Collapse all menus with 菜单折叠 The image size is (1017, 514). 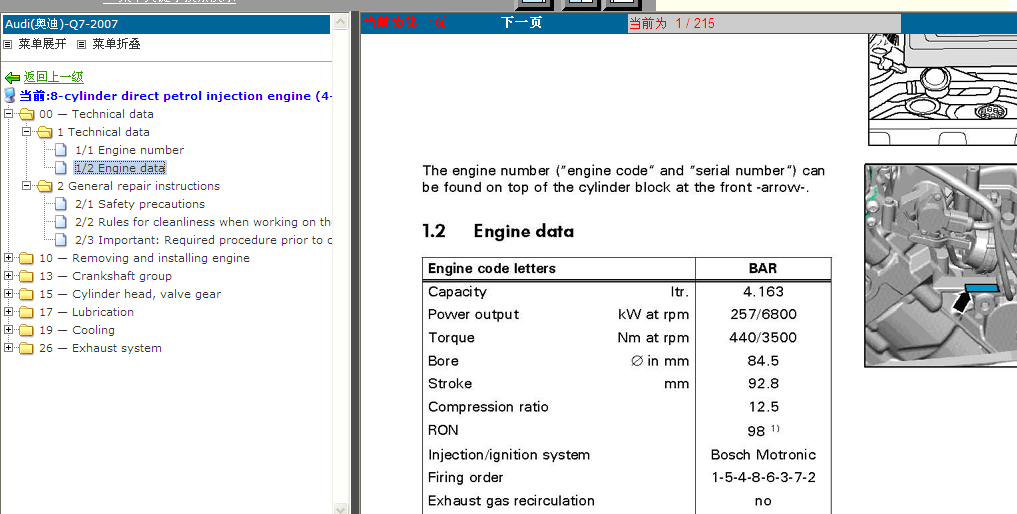[116, 44]
